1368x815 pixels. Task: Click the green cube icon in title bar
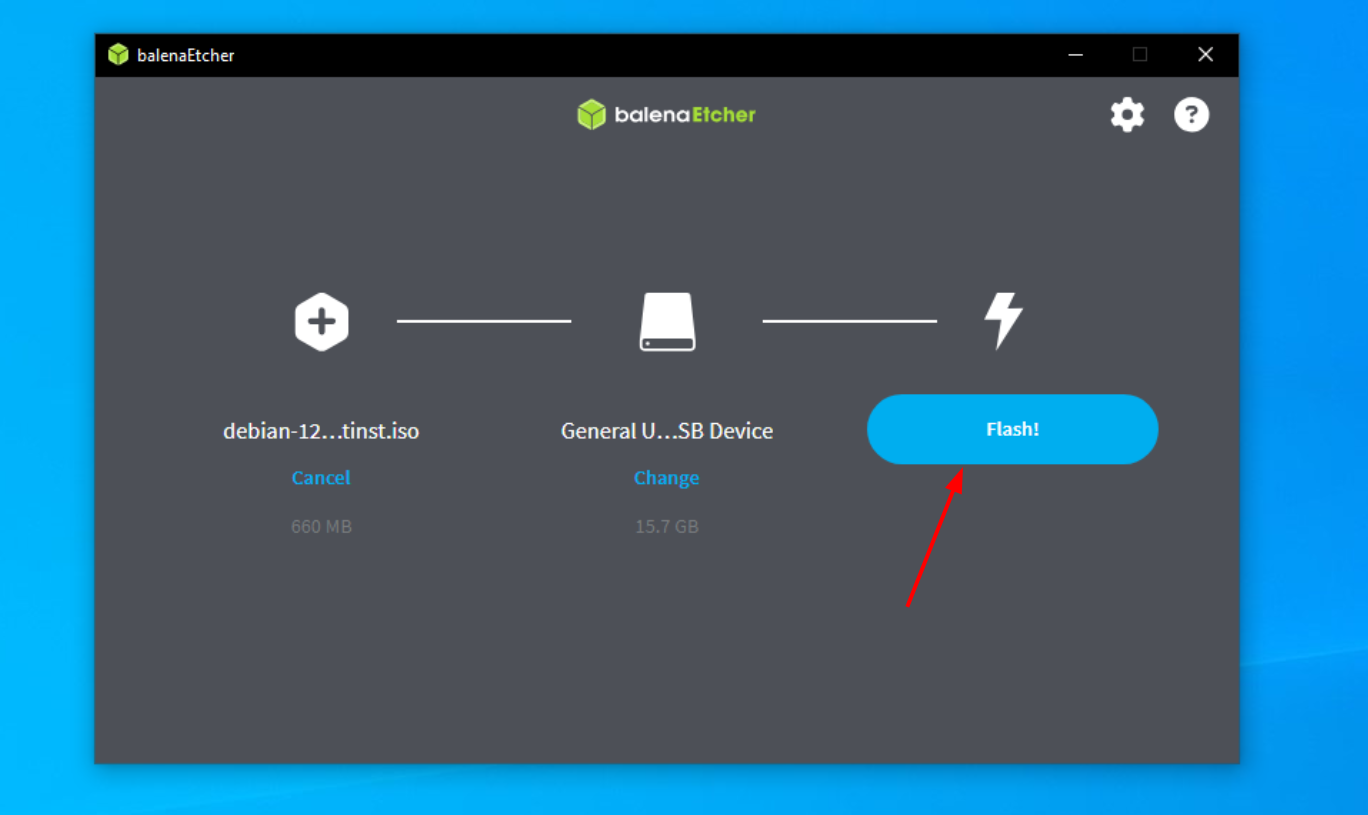click(x=118, y=55)
